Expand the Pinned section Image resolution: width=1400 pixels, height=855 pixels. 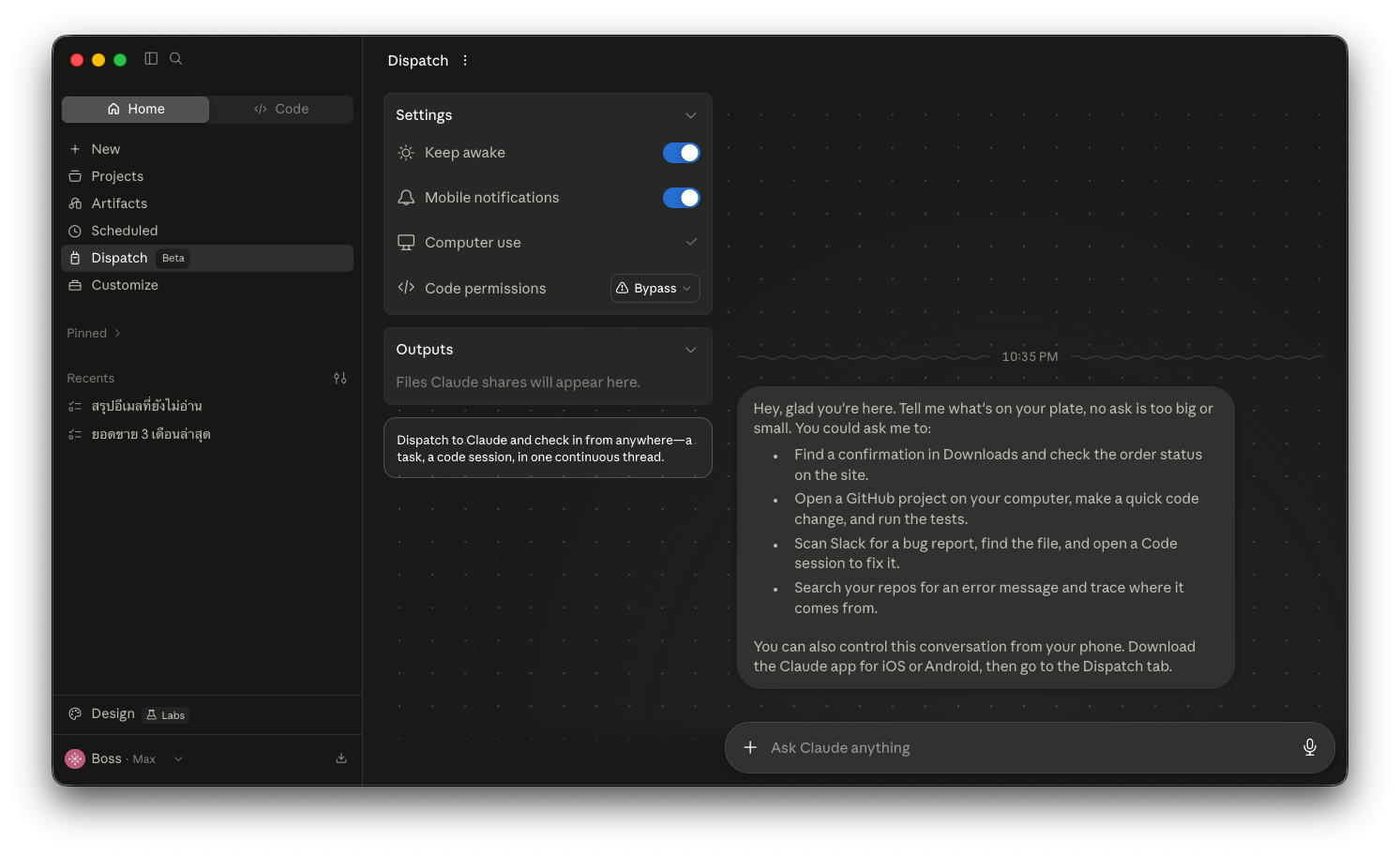94,333
